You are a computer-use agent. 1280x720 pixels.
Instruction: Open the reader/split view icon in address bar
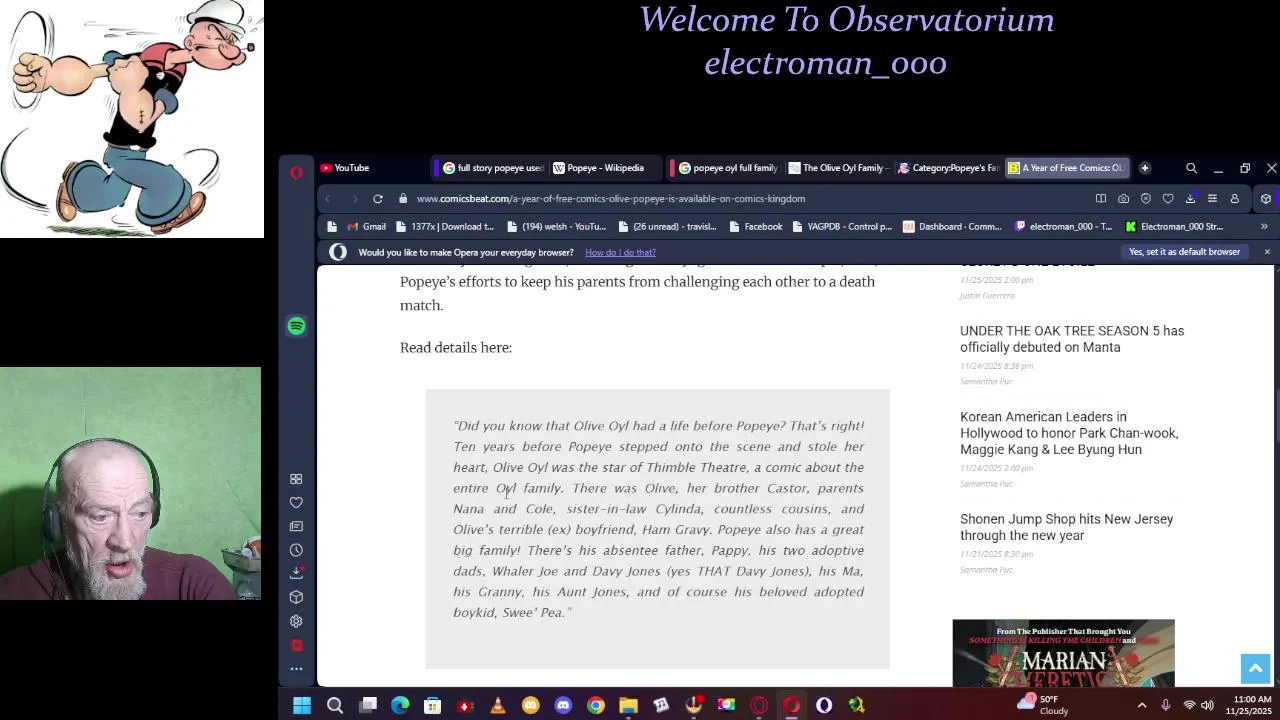(x=1101, y=199)
